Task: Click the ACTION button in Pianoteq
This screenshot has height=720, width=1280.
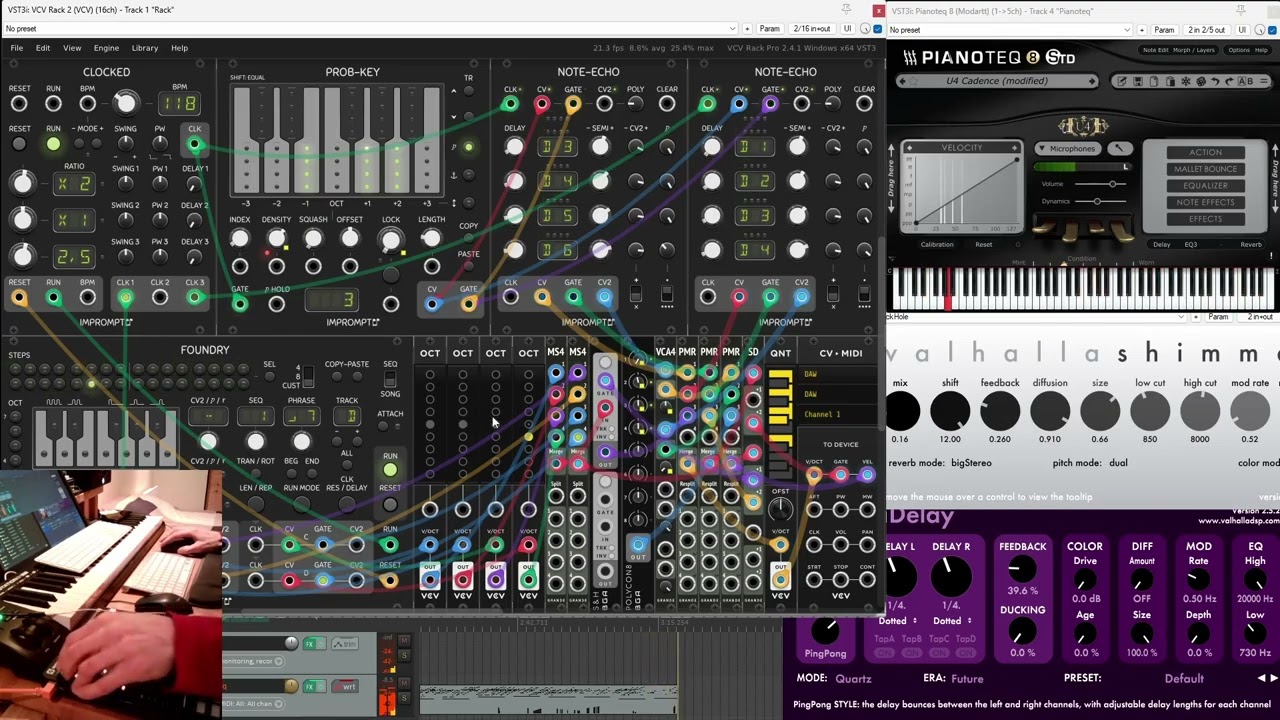Action: pos(1205,152)
